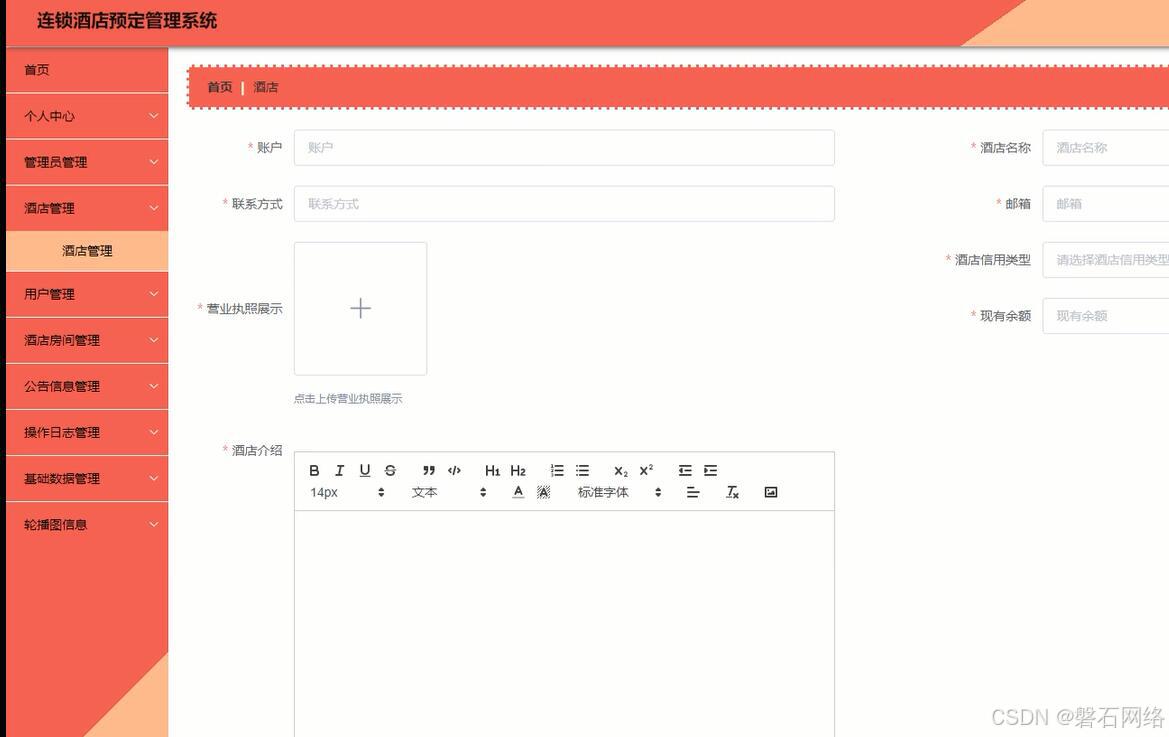Select the underline formatting icon

[x=364, y=470]
